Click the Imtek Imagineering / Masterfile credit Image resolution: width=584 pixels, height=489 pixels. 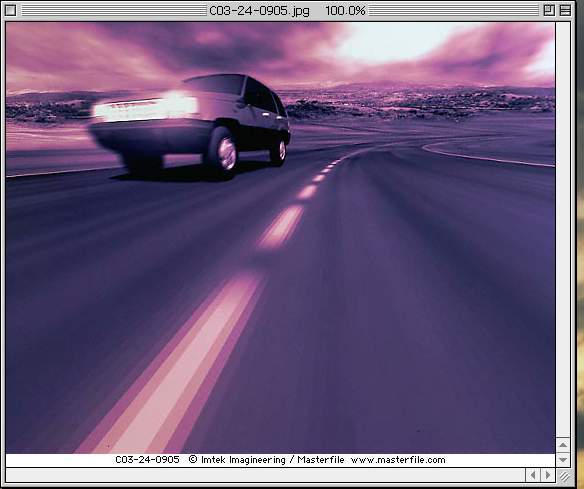tap(272, 460)
